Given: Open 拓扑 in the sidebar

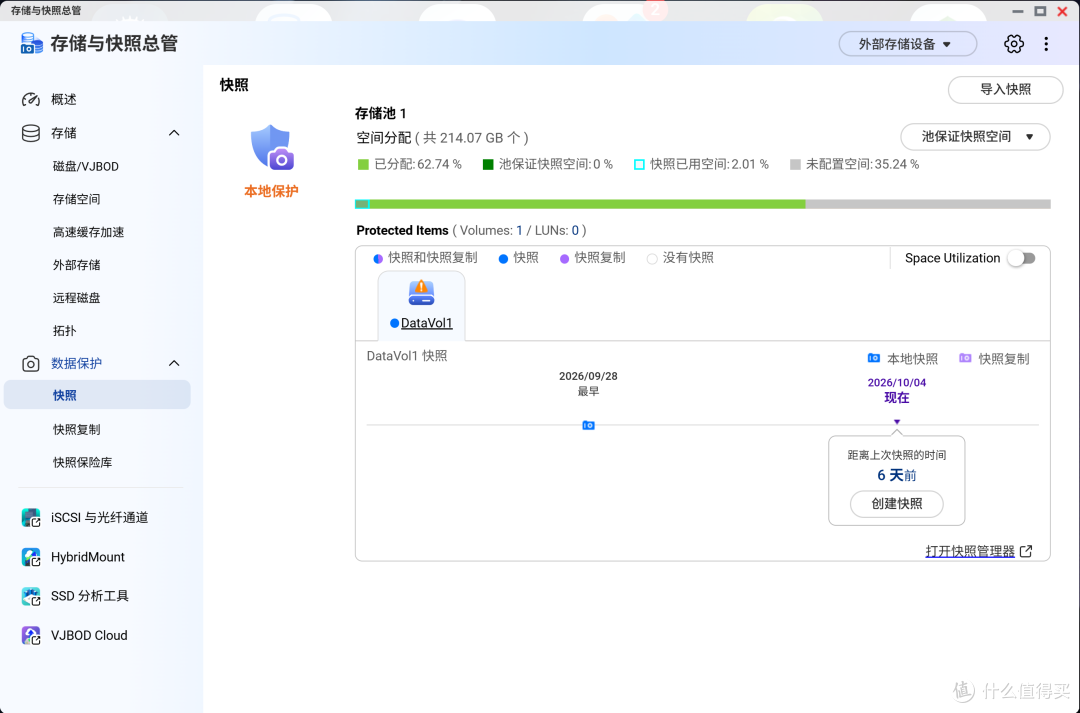Looking at the screenshot, I should [64, 331].
